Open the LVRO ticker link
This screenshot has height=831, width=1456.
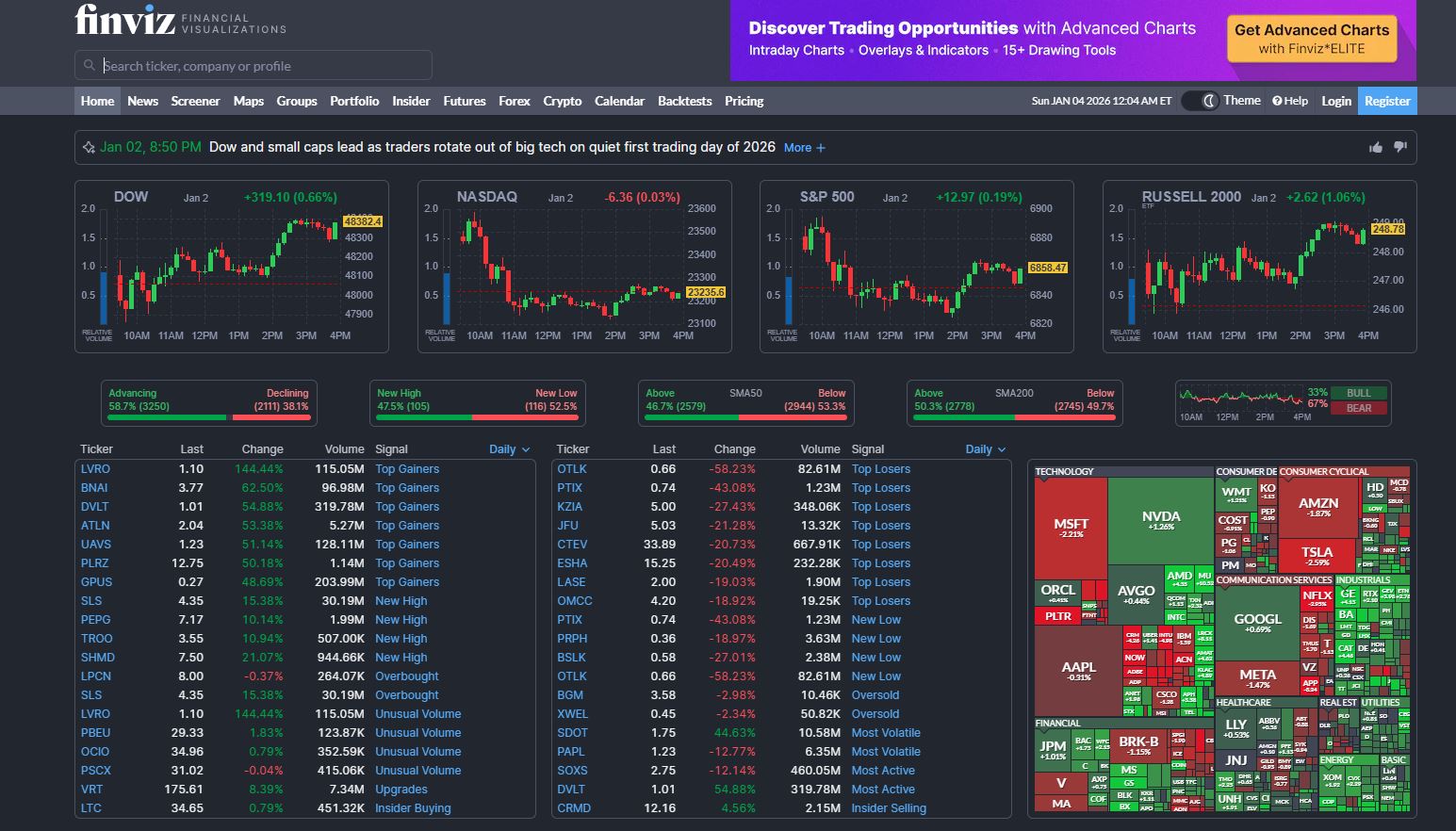(95, 468)
